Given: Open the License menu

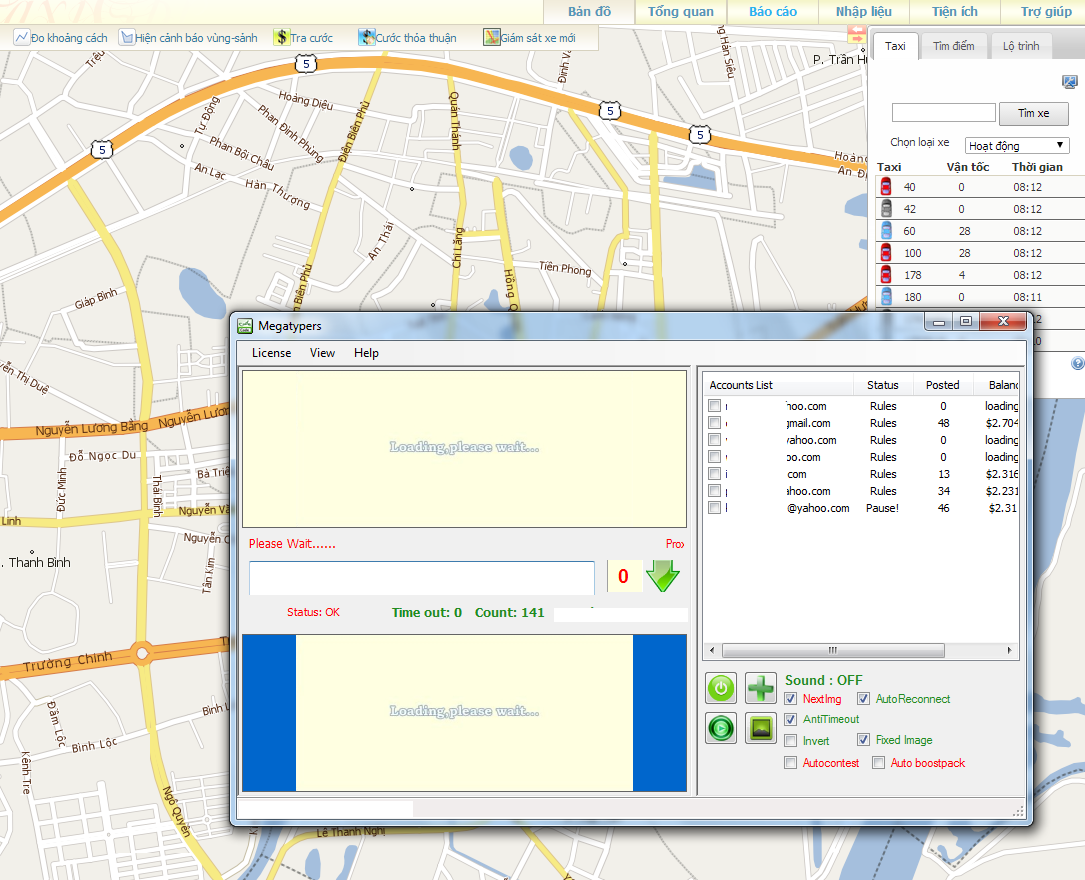Looking at the screenshot, I should tap(271, 353).
